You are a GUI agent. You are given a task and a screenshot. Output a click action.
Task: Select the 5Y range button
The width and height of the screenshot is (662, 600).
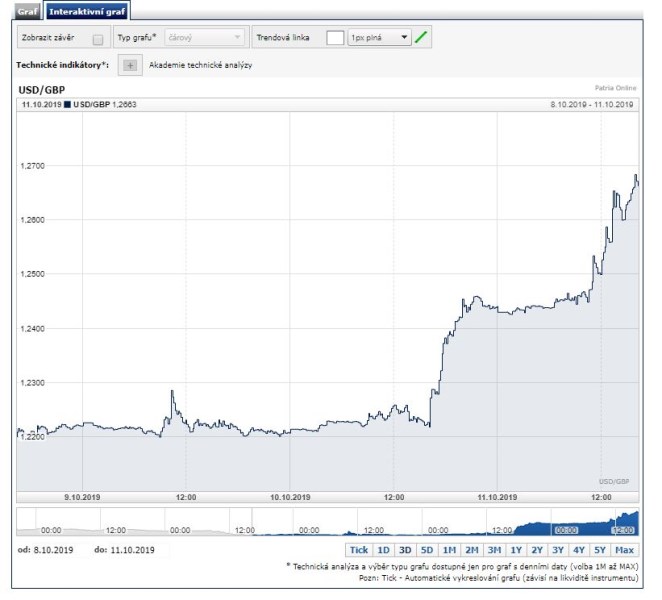[600, 550]
